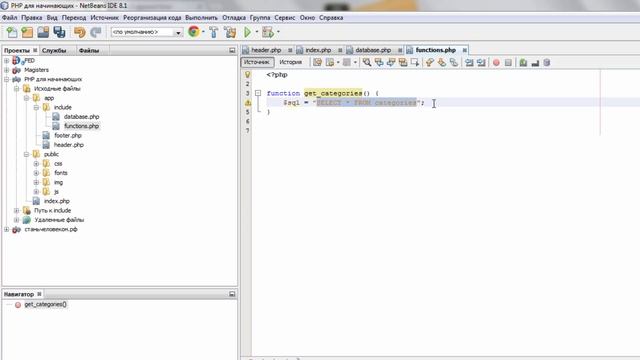Click the Debug Project icon

(268, 32)
